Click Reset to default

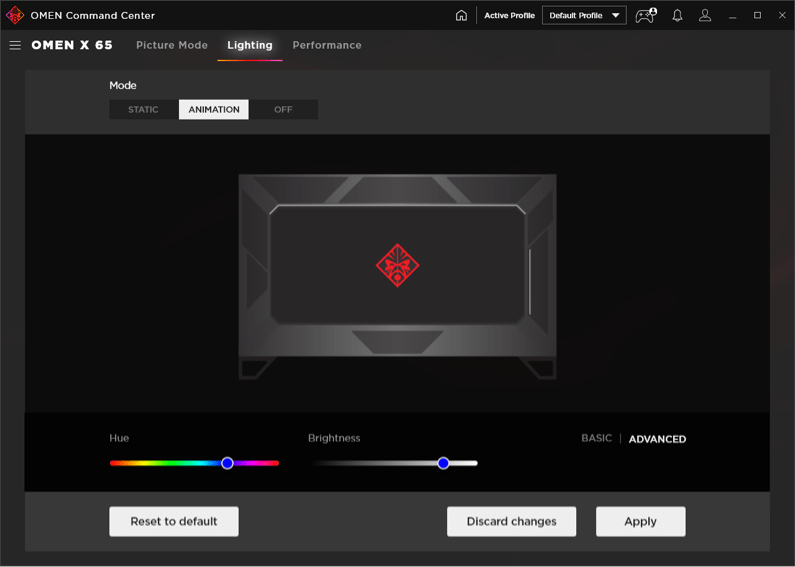[x=174, y=521]
